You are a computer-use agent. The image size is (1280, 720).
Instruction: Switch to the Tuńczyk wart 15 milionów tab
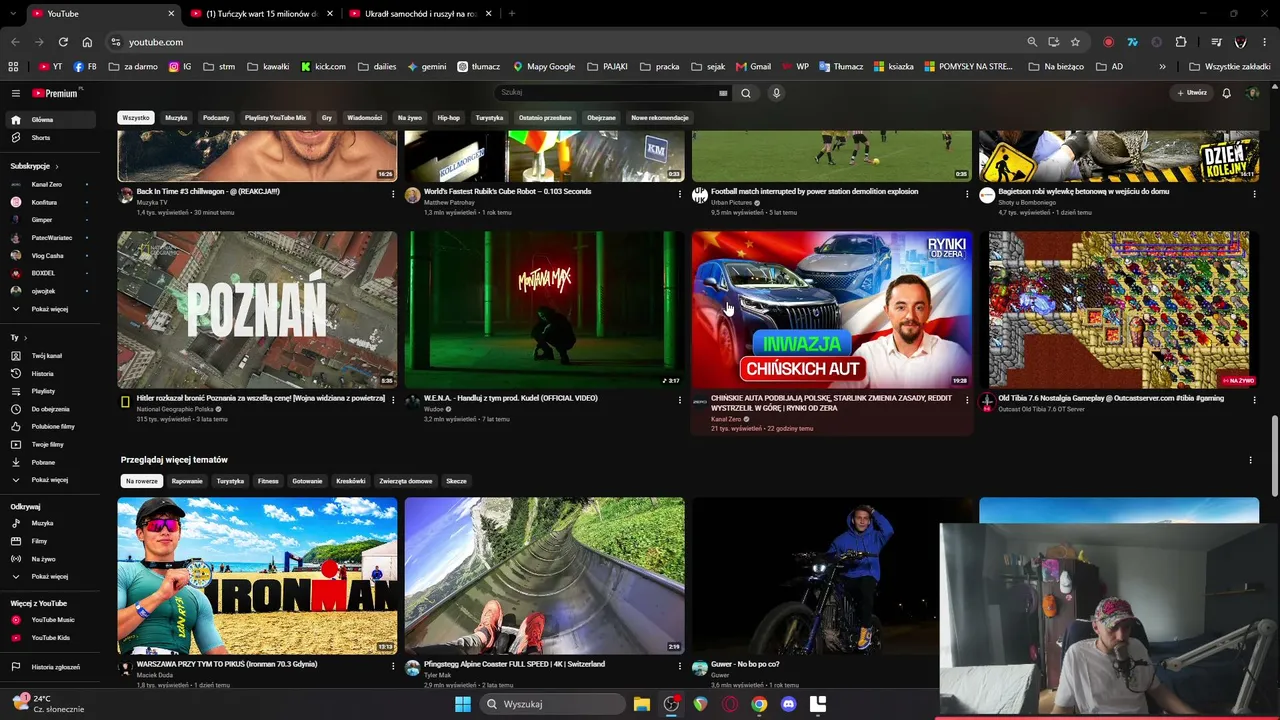coord(262,14)
